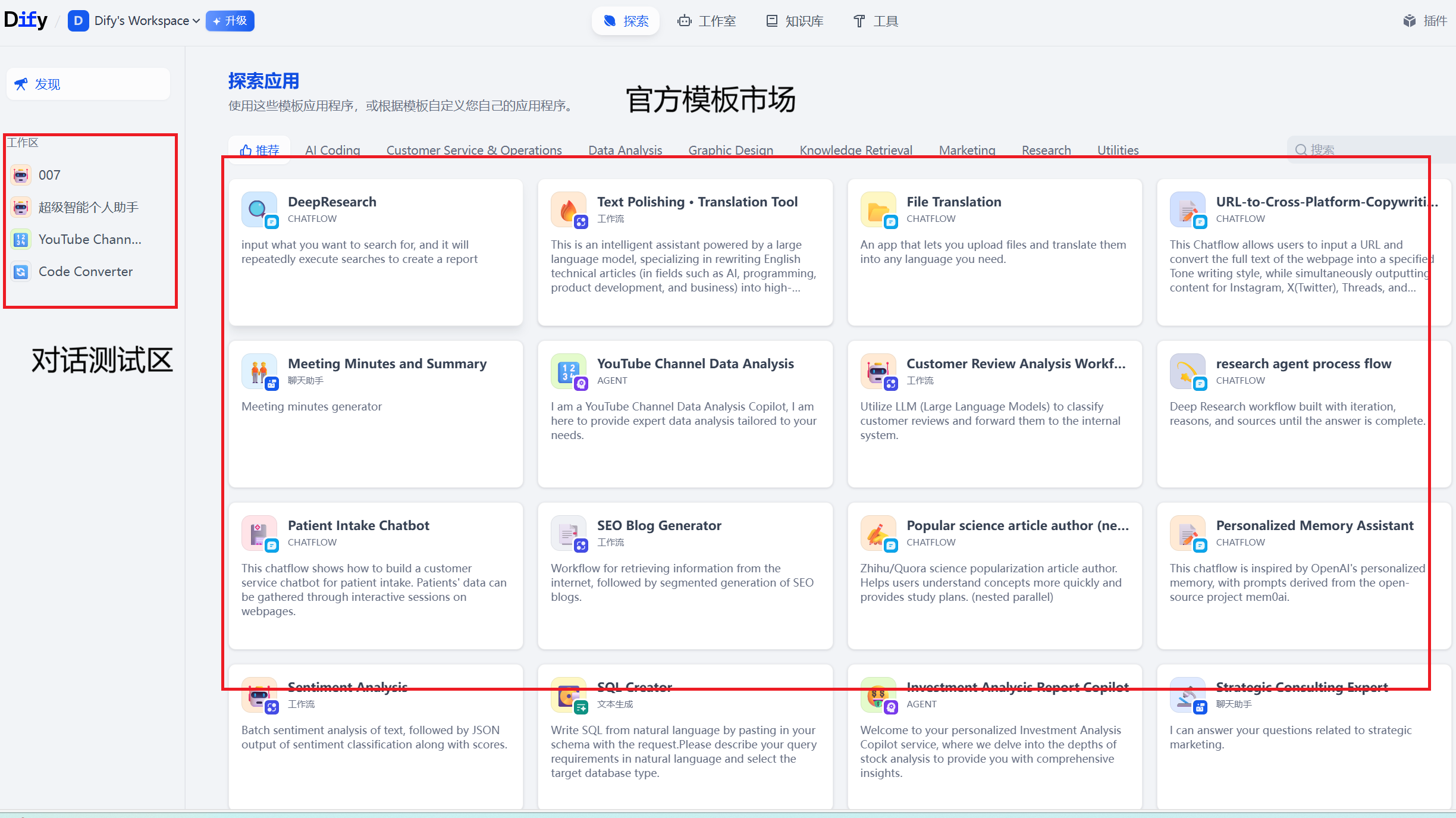Screen dimensions: 1456x818
Task: Select the Research category tab
Action: 1046,150
